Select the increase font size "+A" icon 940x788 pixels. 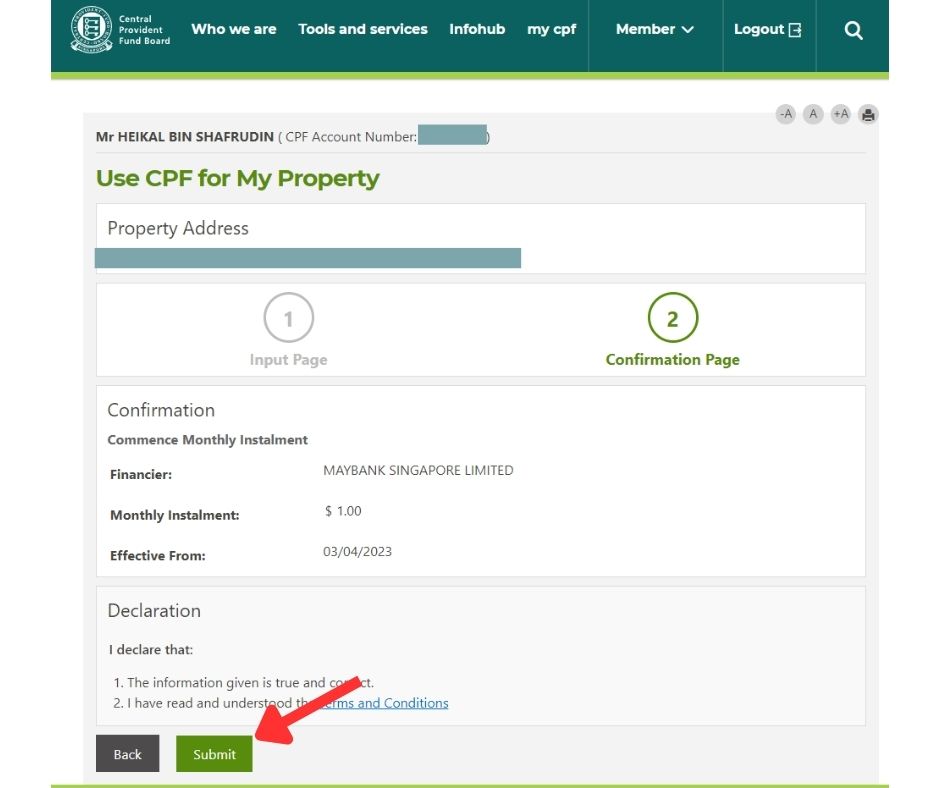tap(839, 114)
